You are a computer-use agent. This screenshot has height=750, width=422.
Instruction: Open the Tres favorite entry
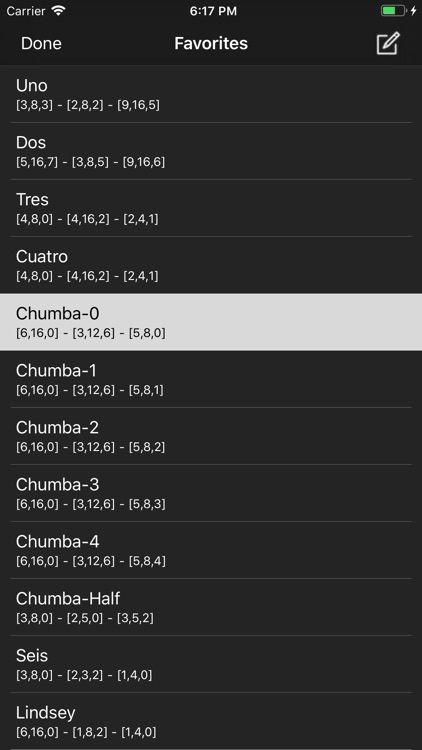[211, 208]
